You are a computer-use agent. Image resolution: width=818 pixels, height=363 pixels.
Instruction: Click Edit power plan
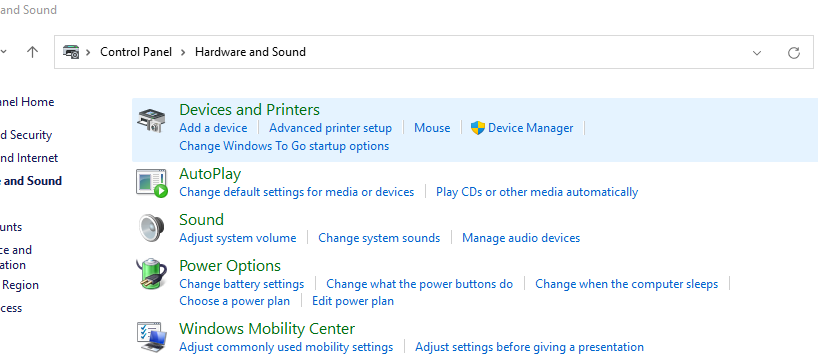[353, 301]
